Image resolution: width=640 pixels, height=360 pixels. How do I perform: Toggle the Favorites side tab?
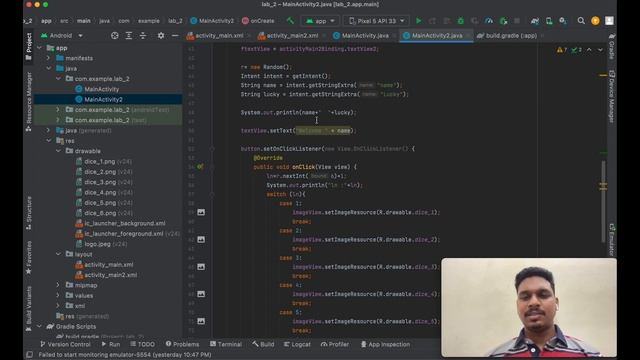[29, 257]
